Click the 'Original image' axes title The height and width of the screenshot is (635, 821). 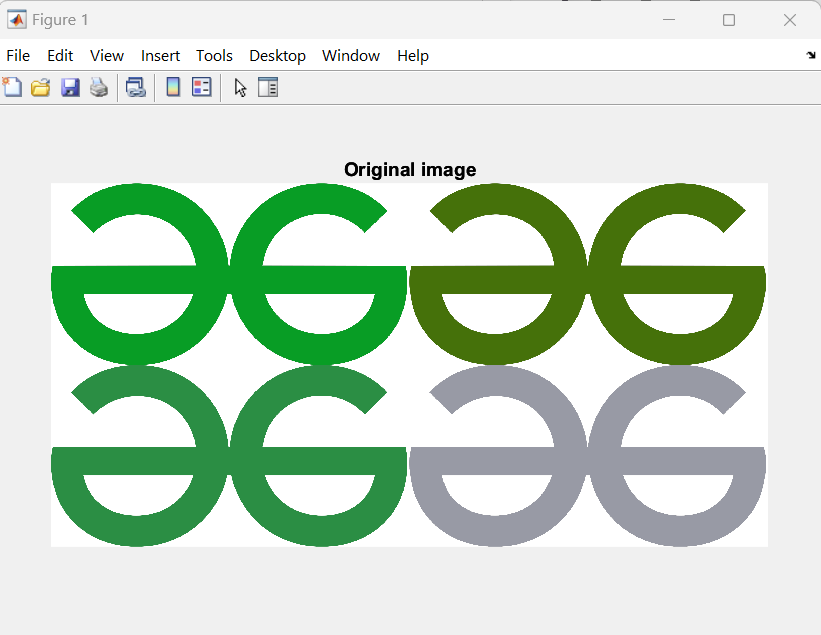click(x=410, y=170)
